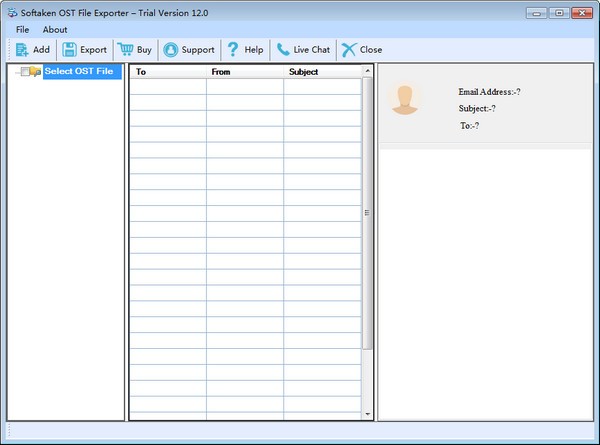Open the File menu
The image size is (600, 445).
tap(23, 29)
